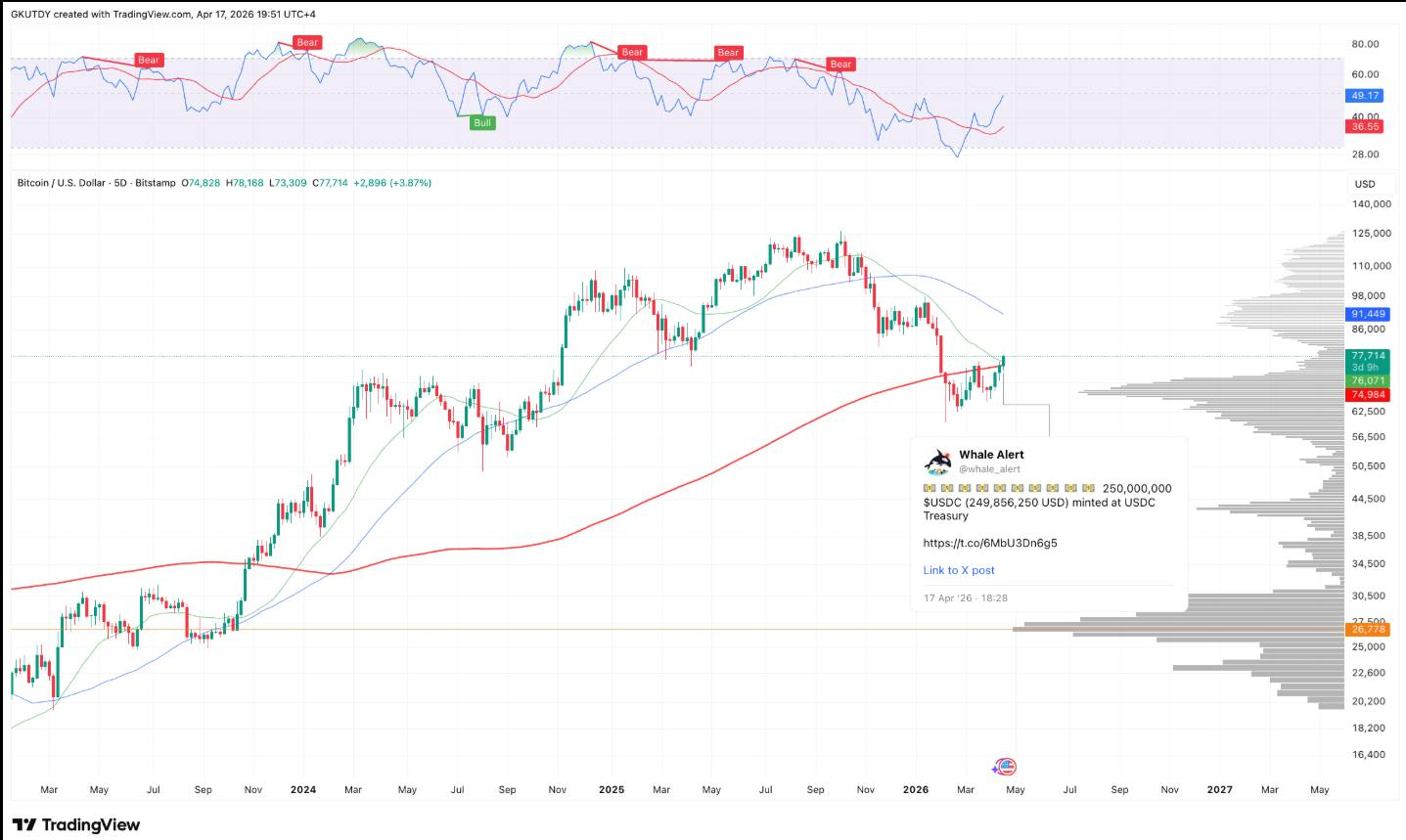This screenshot has width=1406, height=840.
Task: Click the Whale Alert orca avatar
Action: [936, 460]
